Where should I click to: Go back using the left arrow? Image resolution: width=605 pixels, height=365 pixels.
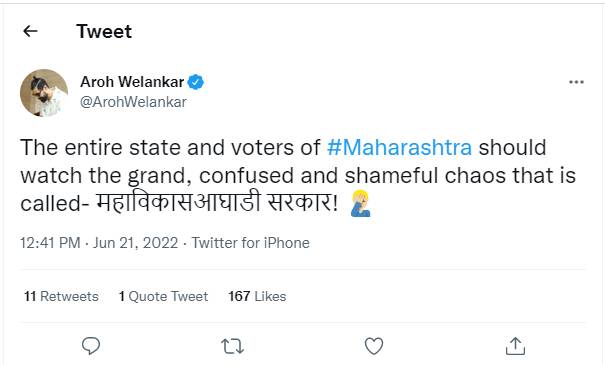[30, 31]
